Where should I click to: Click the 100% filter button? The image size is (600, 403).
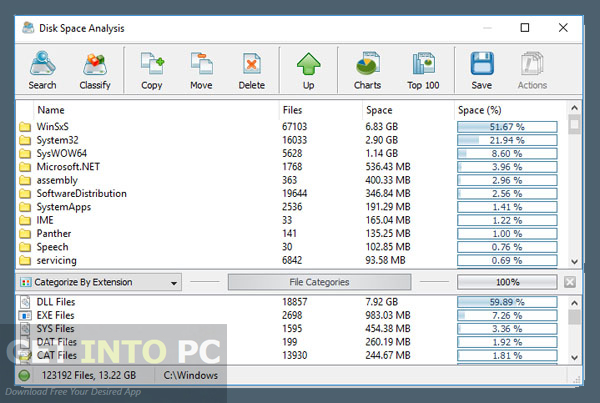coord(506,283)
